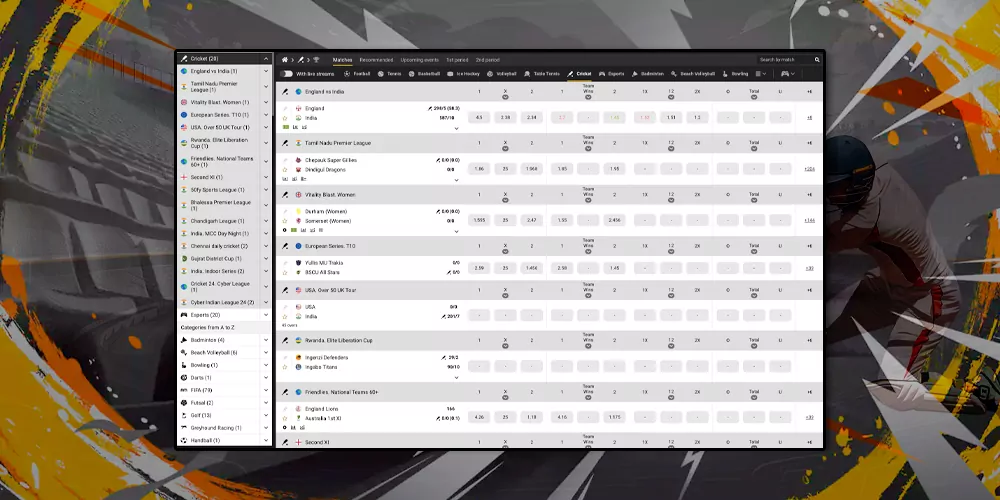Select 4.26 odds for England Lions

(x=479, y=417)
